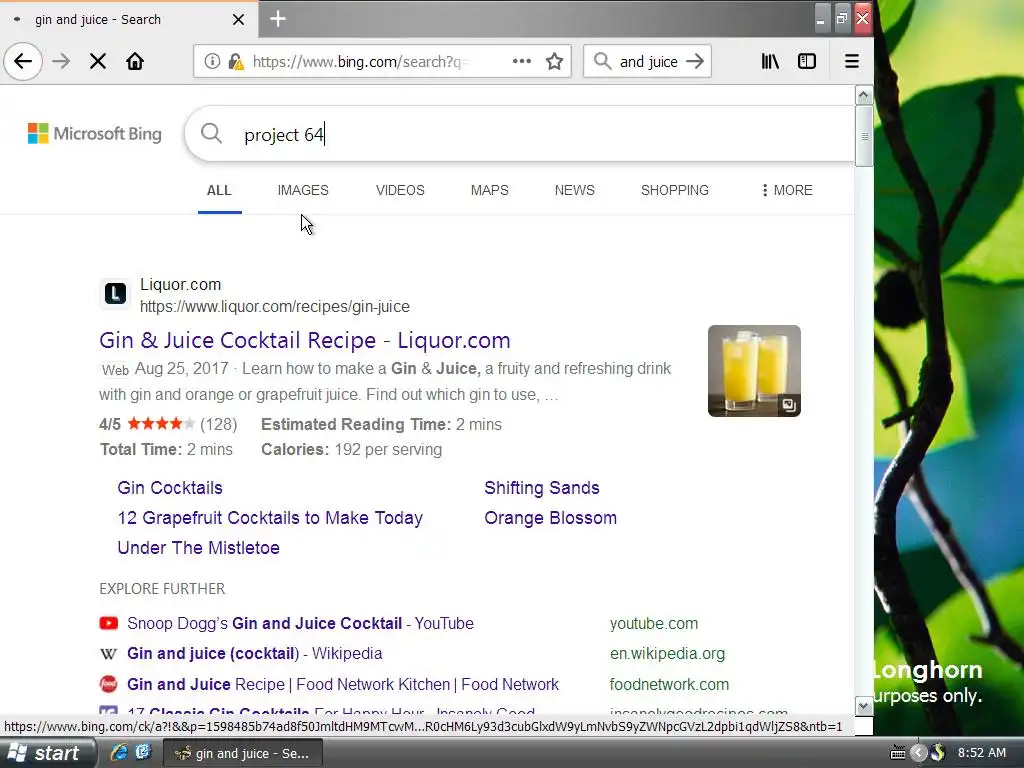The image size is (1024, 768).
Task: Click the liquor.com recipes URL
Action: tap(275, 307)
